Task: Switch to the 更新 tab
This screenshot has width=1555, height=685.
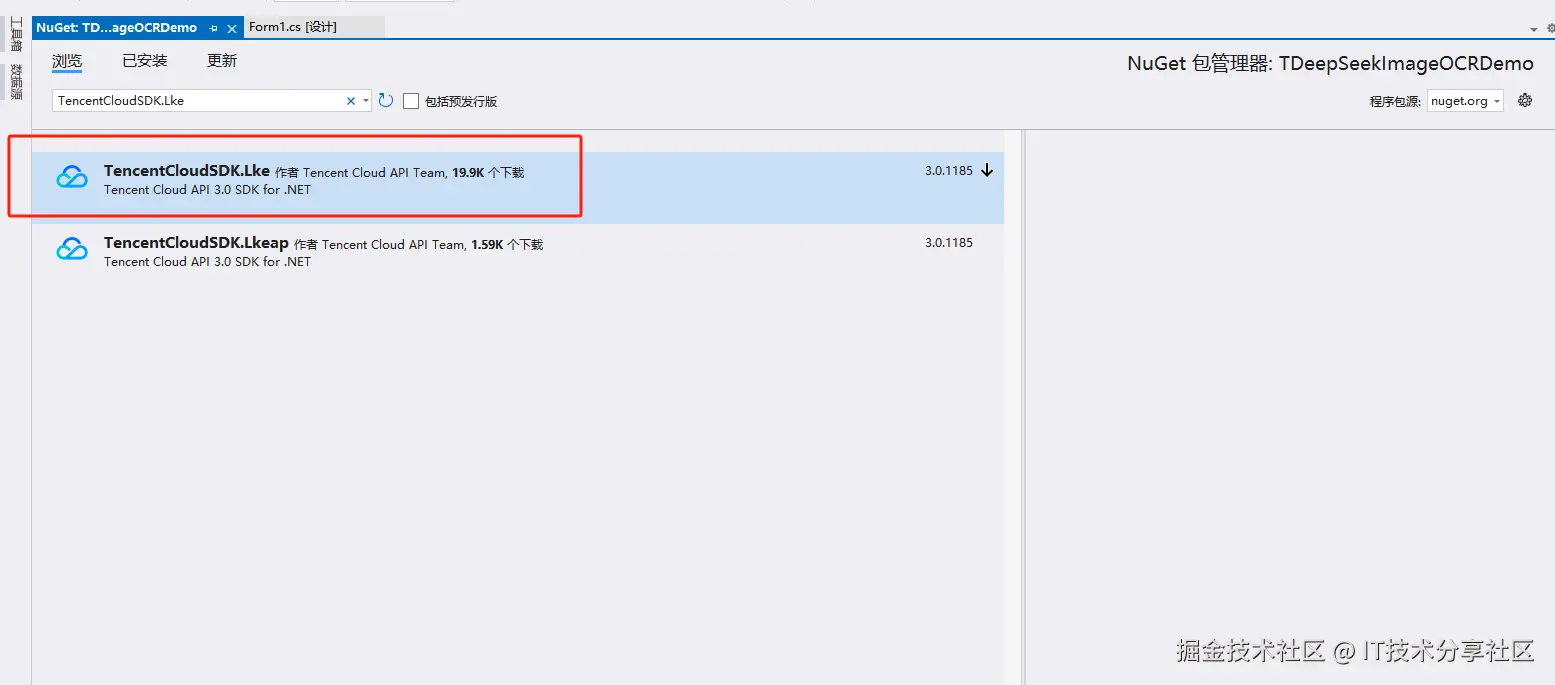Action: [x=222, y=61]
